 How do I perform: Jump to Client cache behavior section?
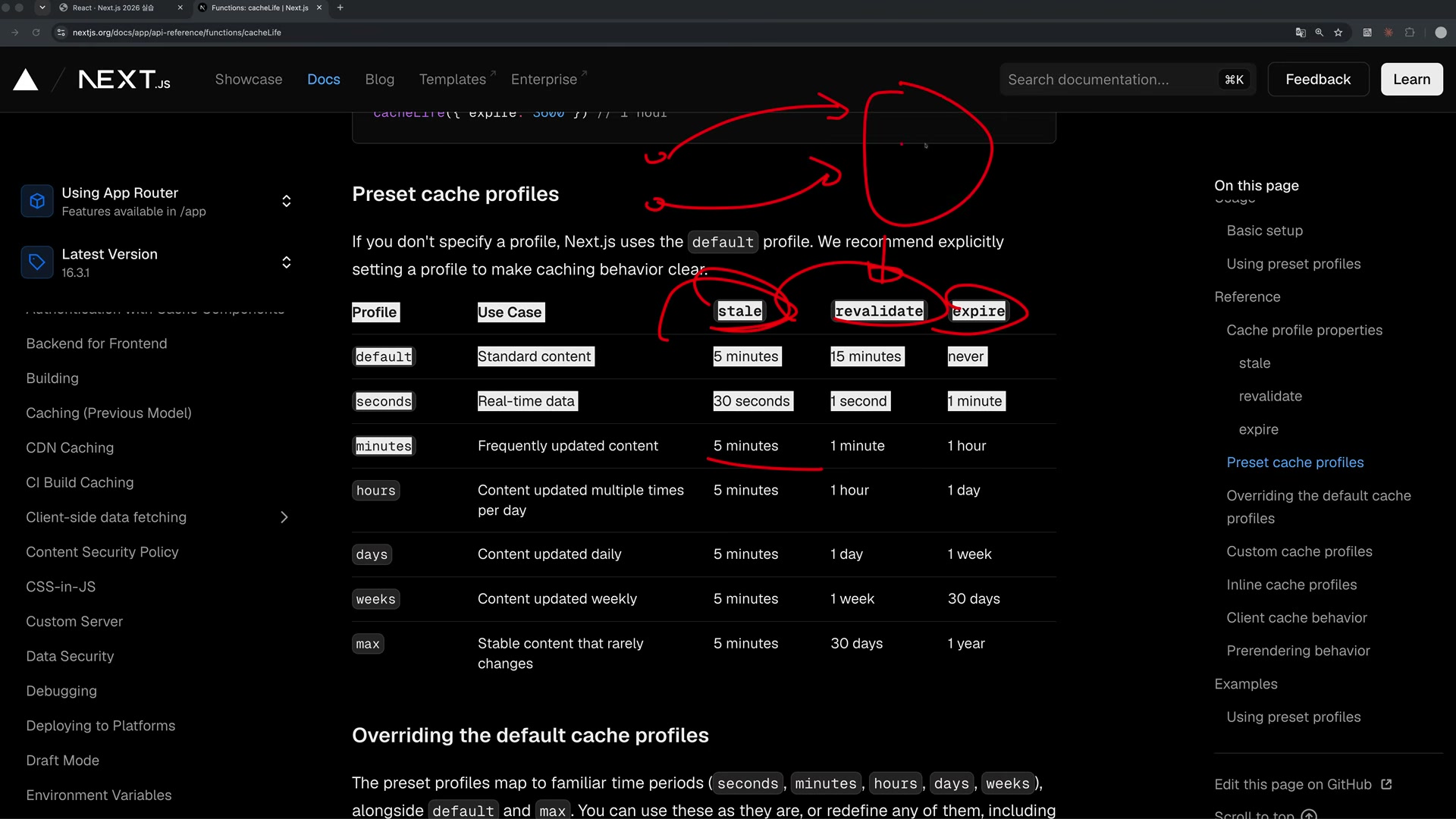(x=1297, y=618)
